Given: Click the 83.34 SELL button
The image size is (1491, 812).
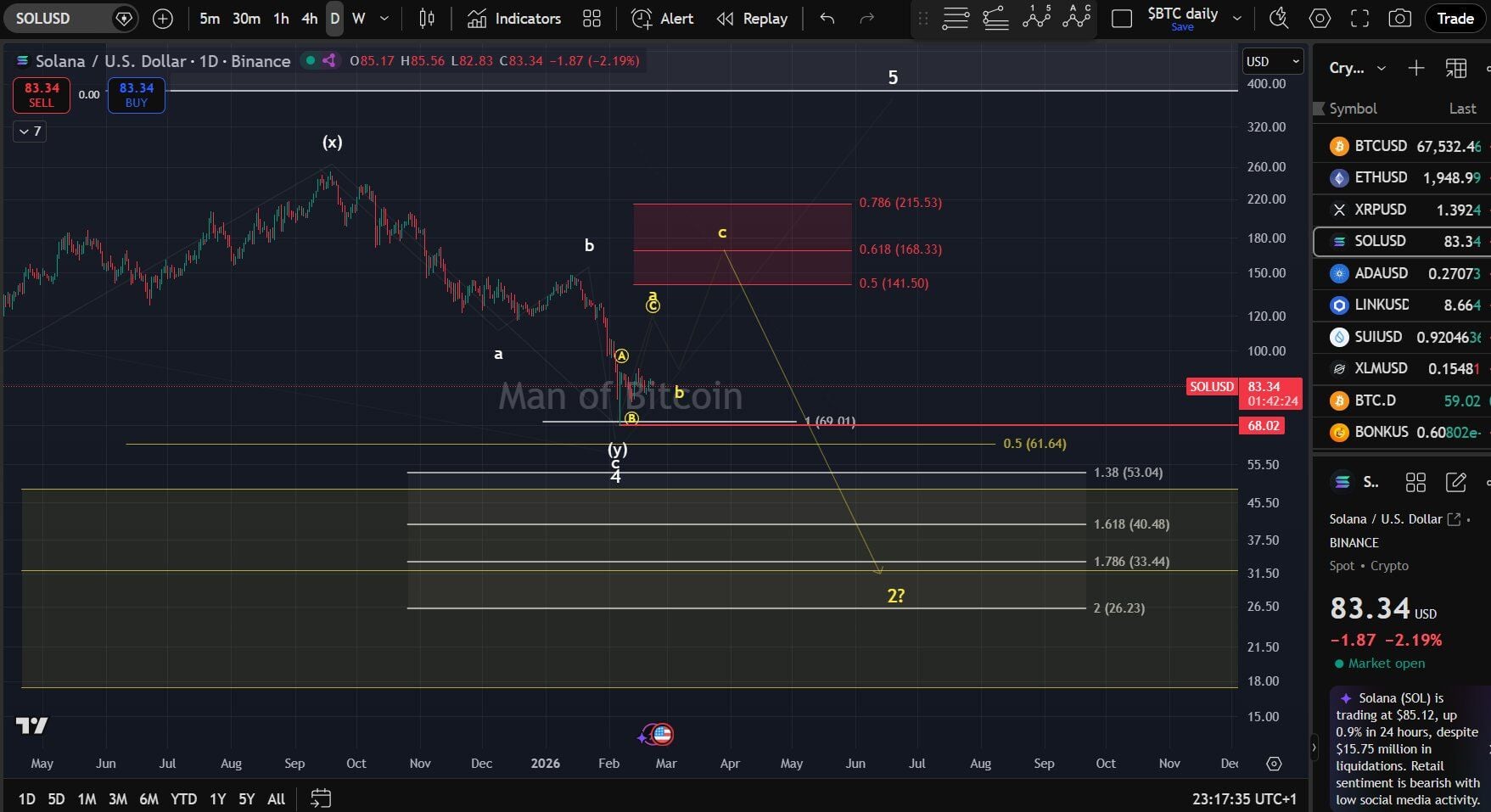Looking at the screenshot, I should click(x=42, y=94).
